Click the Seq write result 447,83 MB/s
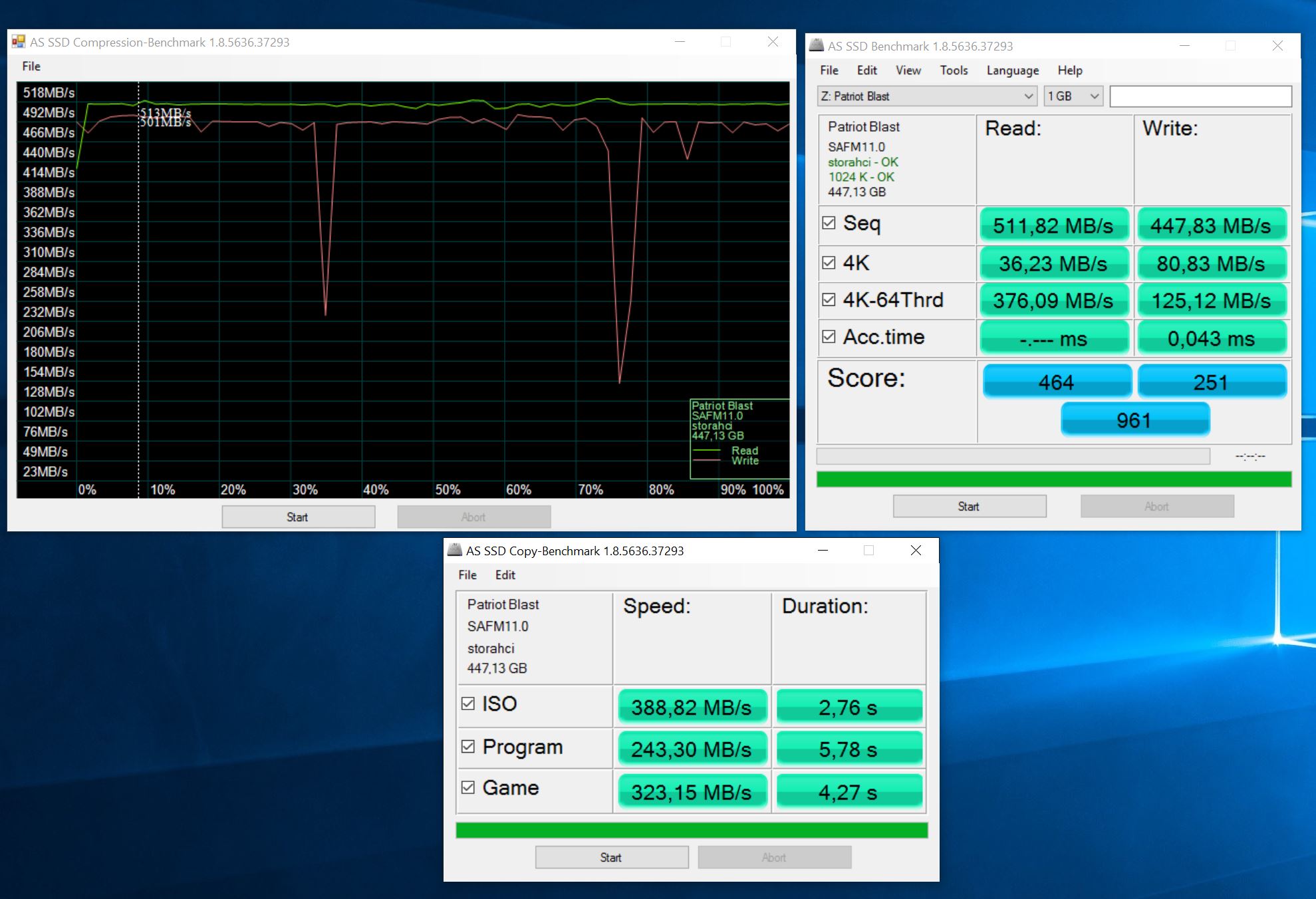 pos(1212,225)
